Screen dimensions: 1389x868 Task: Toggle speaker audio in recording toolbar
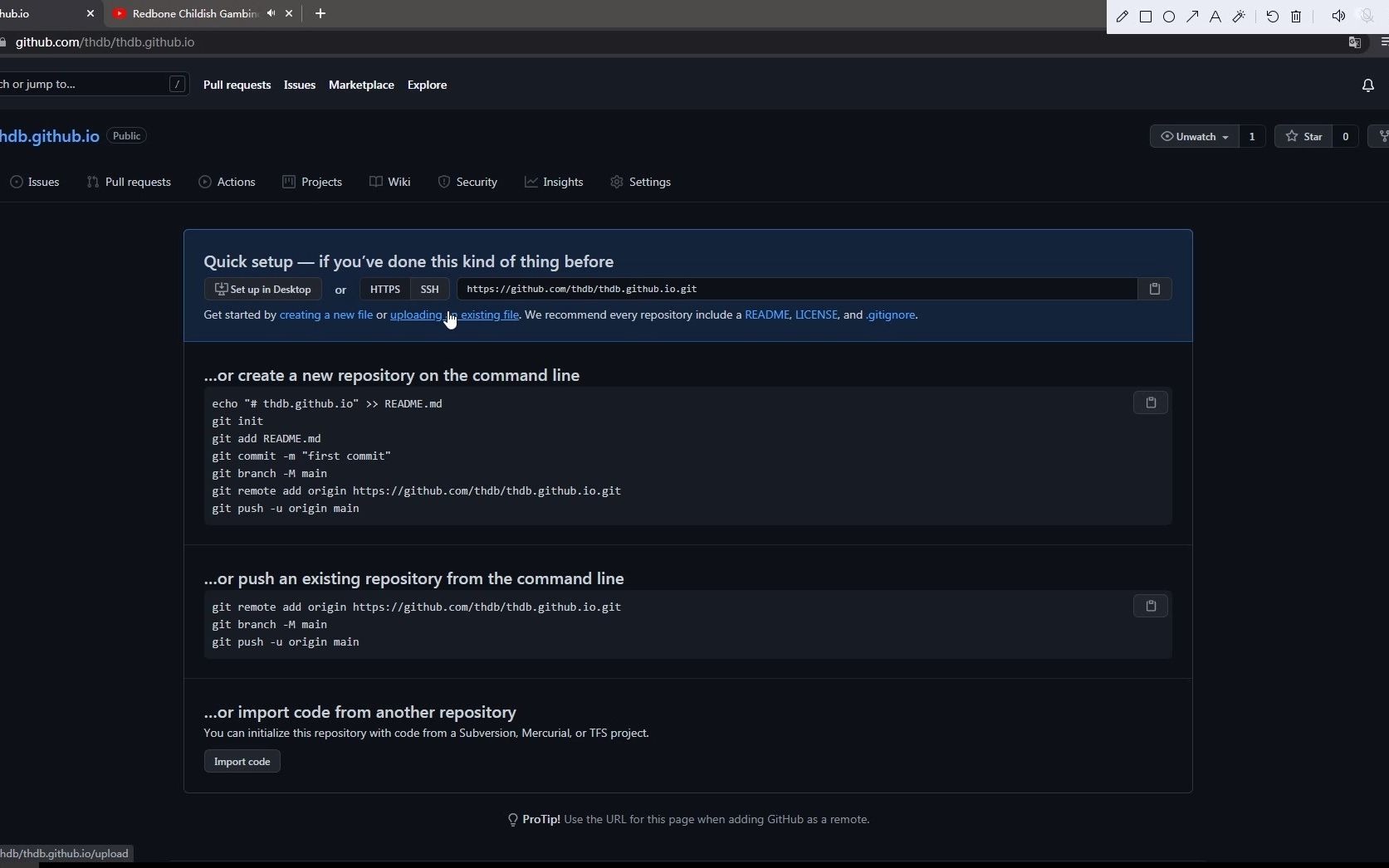click(1338, 17)
